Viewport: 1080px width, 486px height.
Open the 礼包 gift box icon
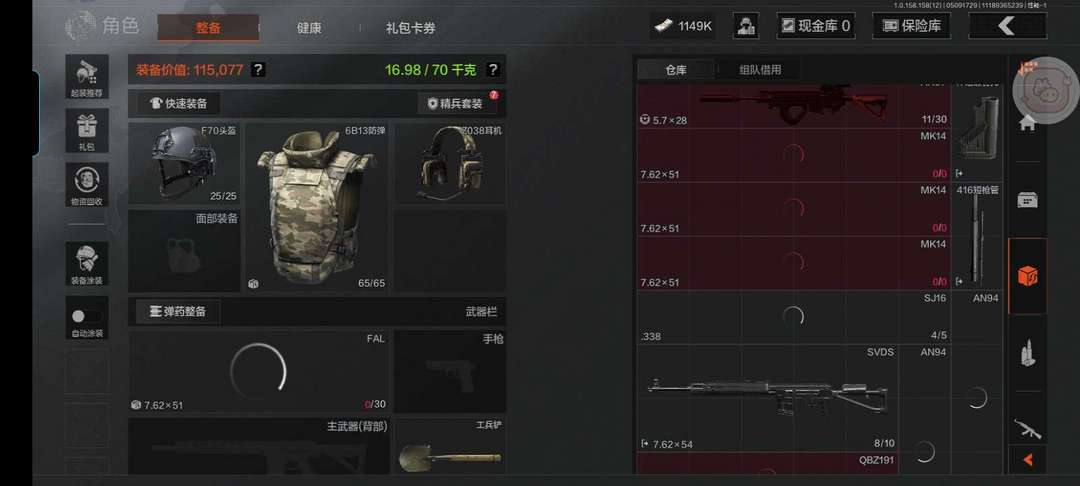coord(87,130)
